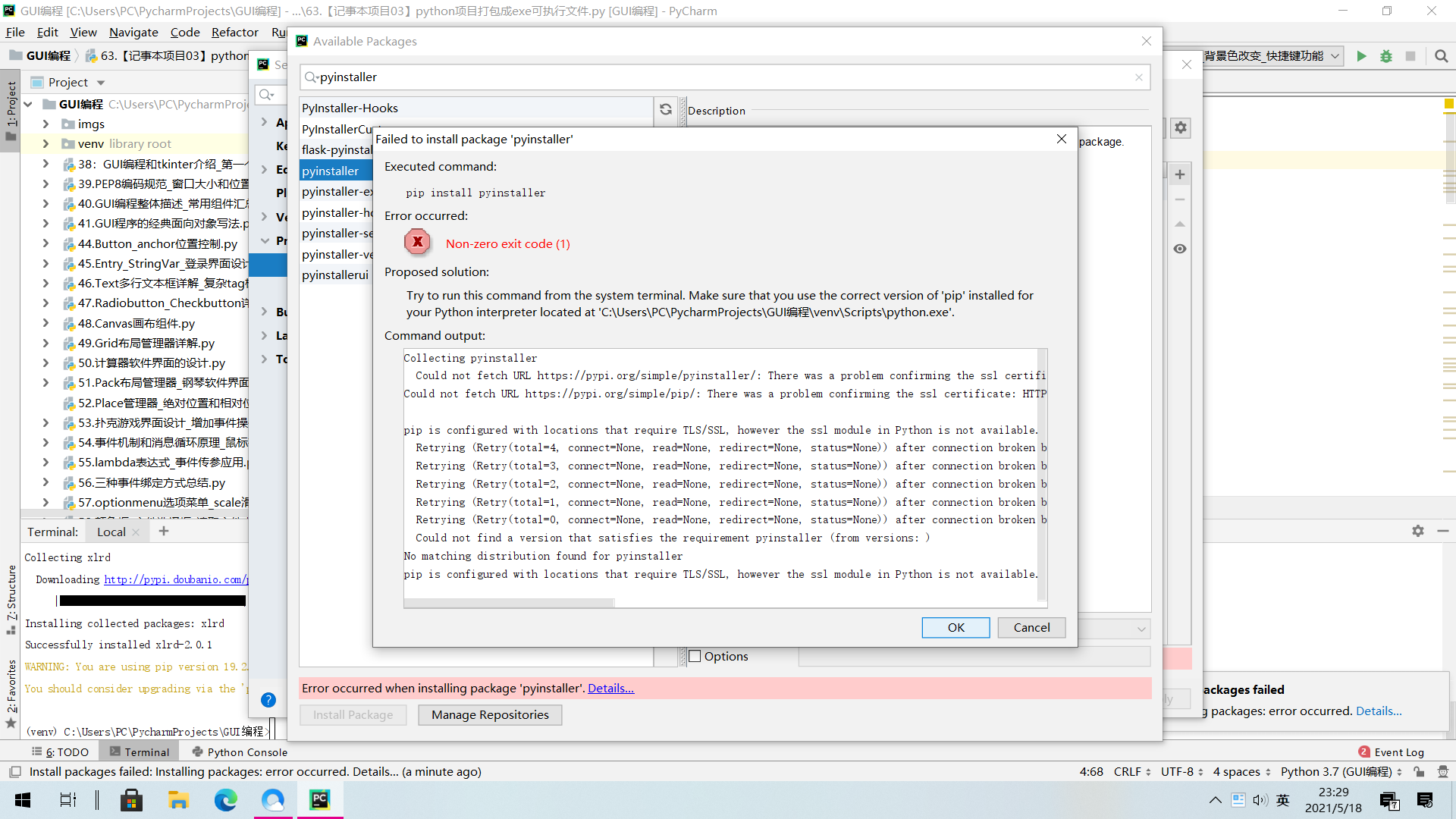Reload the package list refresh icon
Screen dimensions: 1456x819
click(x=666, y=109)
